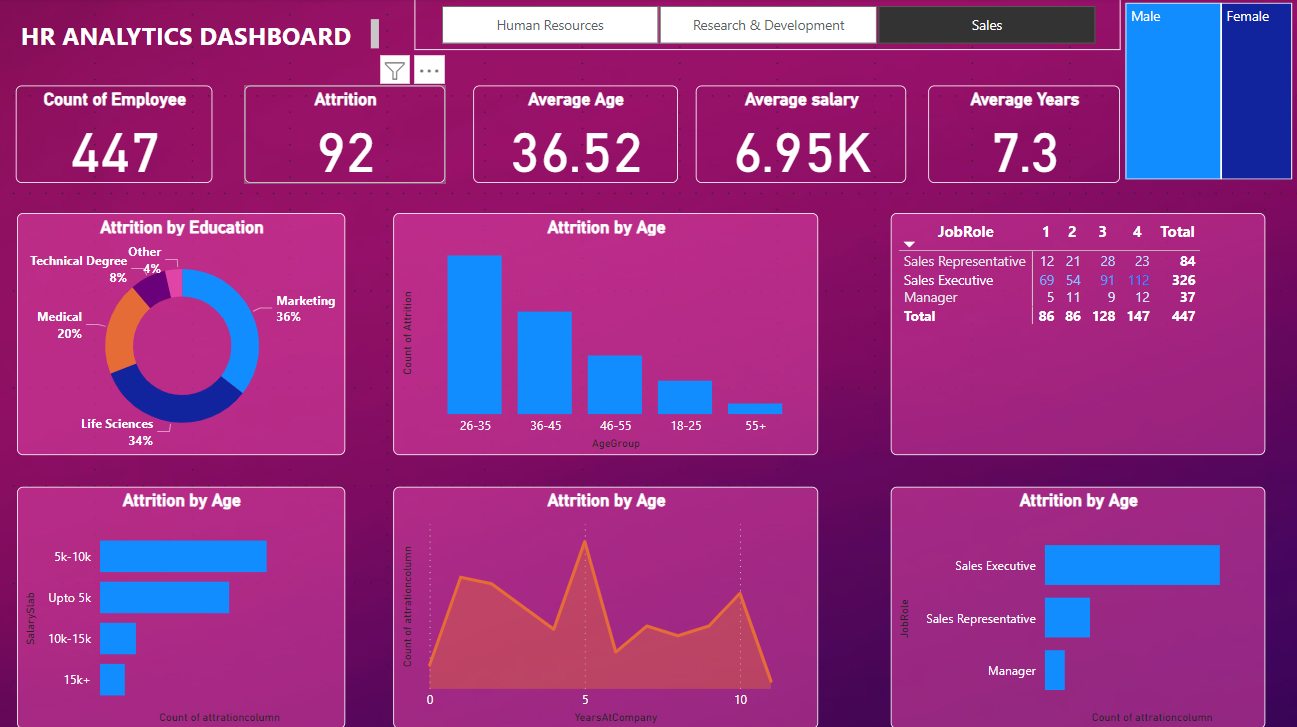Click the Sales Representative row in the matrix

tap(965, 261)
